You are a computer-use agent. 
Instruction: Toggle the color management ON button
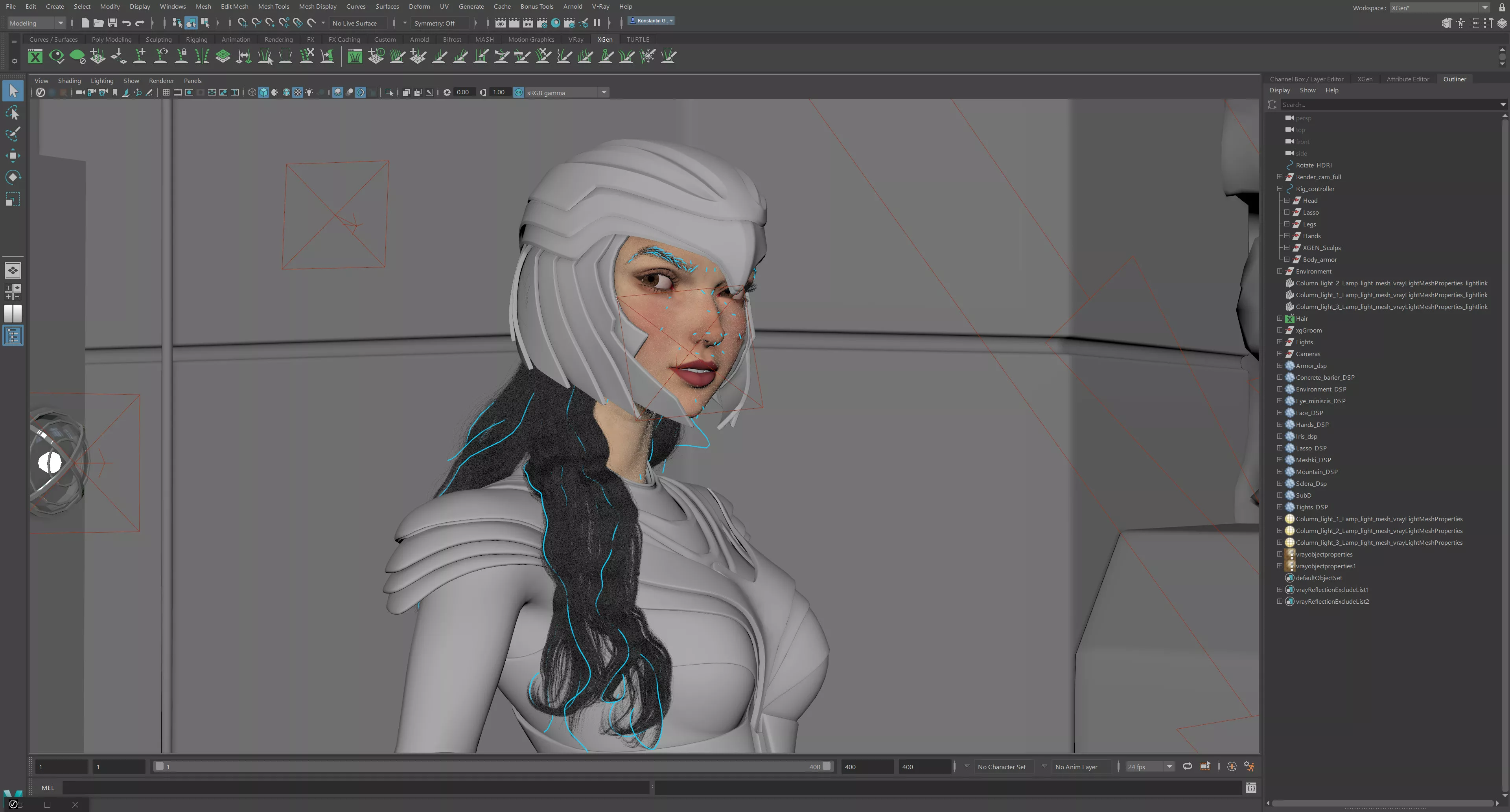click(518, 93)
